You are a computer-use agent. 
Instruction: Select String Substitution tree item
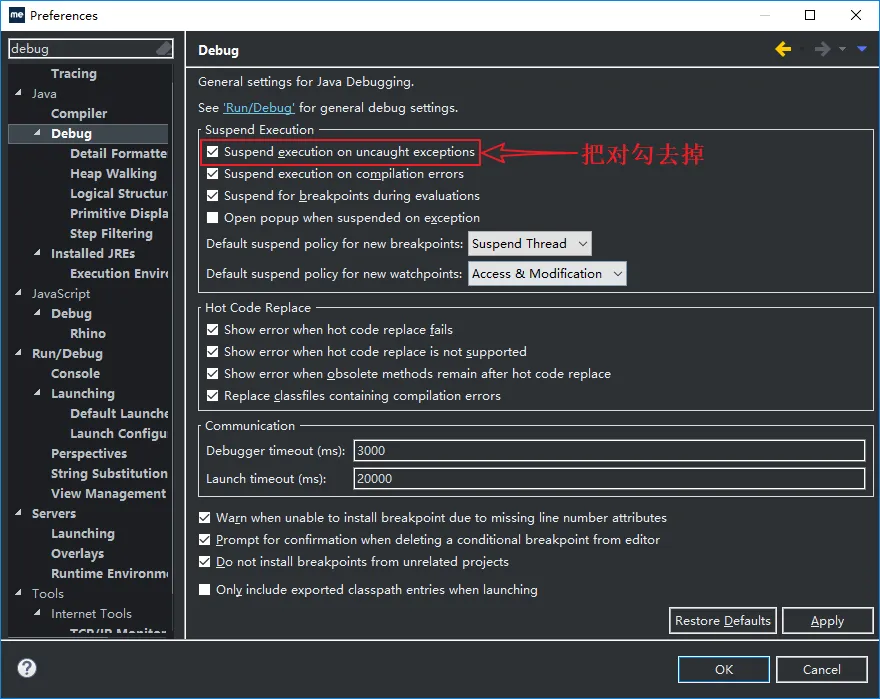[109, 473]
